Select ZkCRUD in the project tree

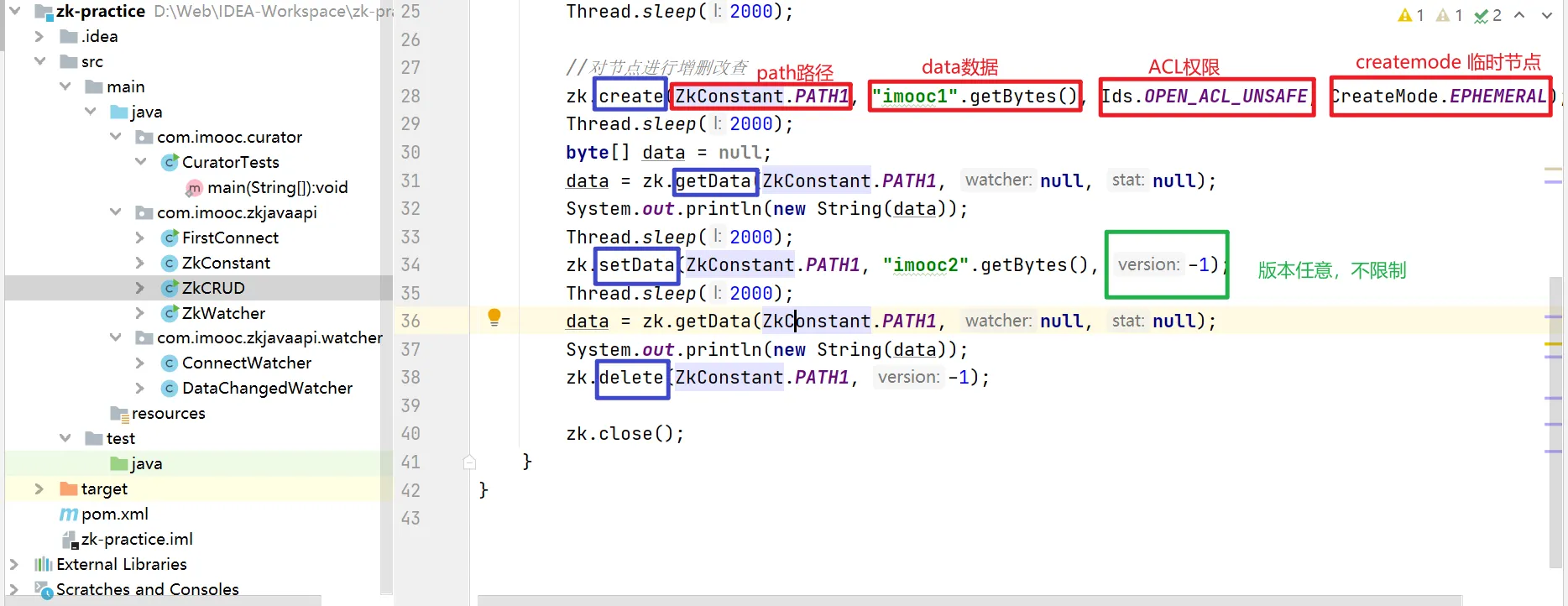214,289
